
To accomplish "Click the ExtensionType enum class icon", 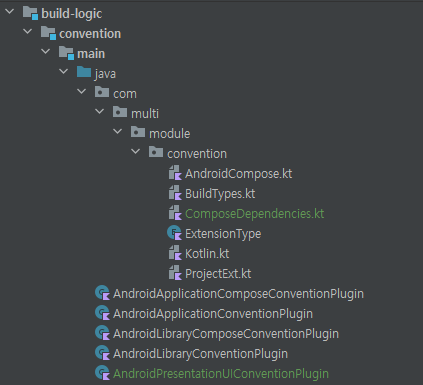I will (174, 233).
